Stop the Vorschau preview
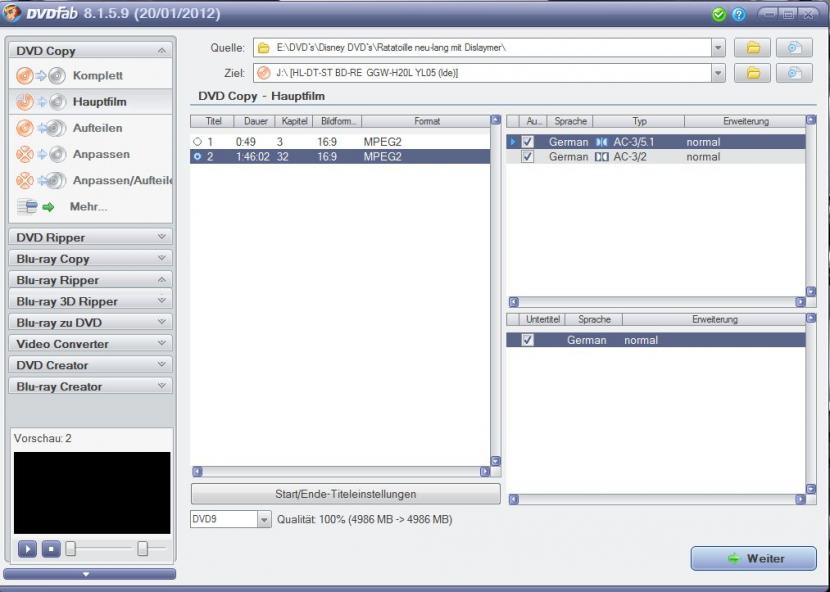 coord(51,549)
